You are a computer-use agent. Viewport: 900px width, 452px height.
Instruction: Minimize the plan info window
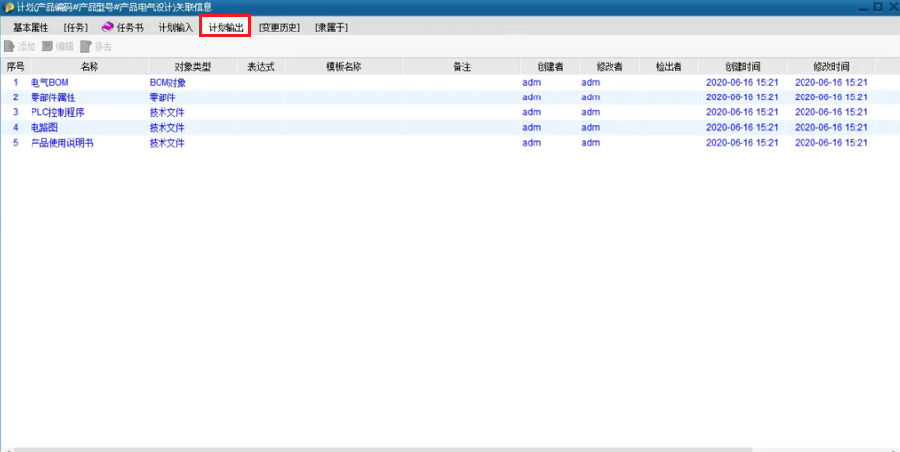click(862, 7)
